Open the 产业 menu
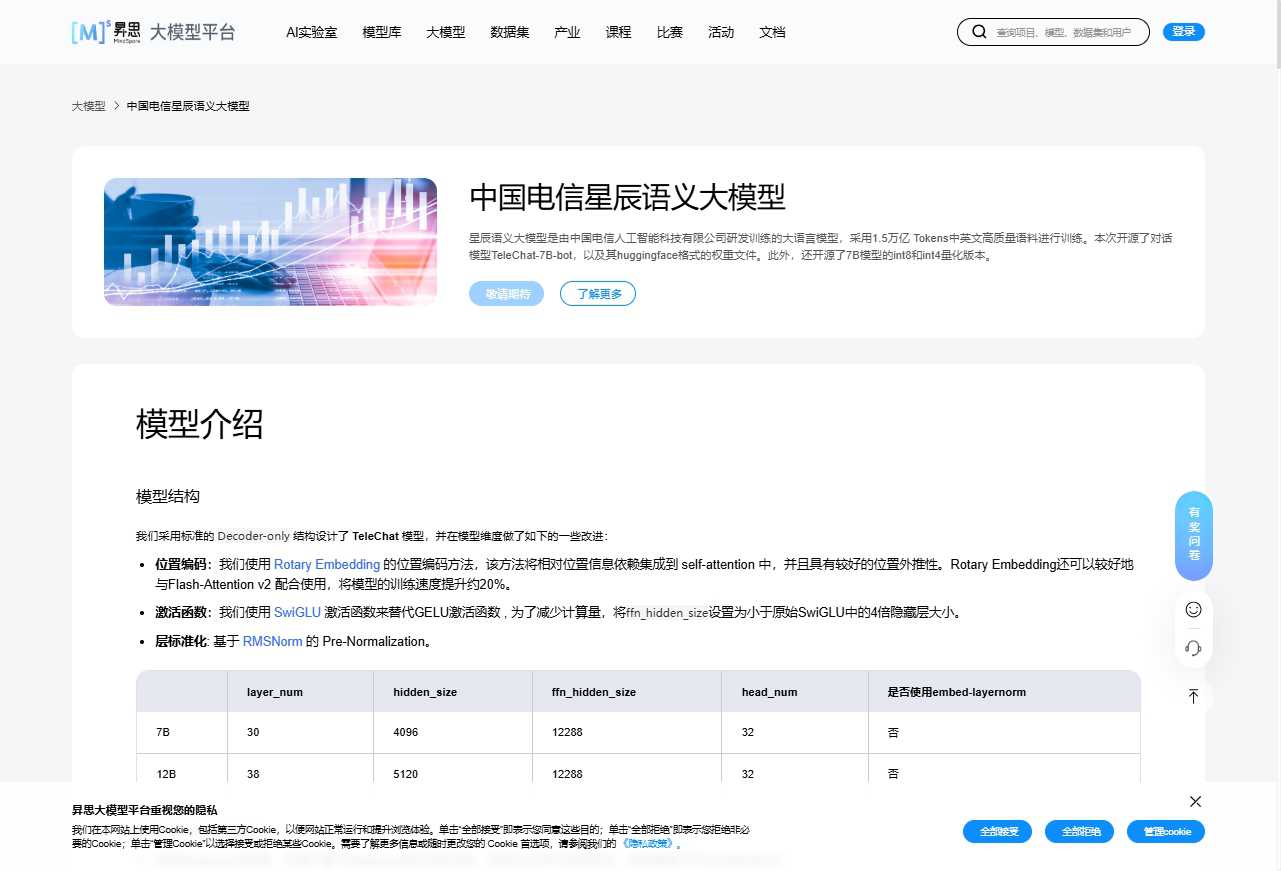This screenshot has height=871, width=1281. 567,32
